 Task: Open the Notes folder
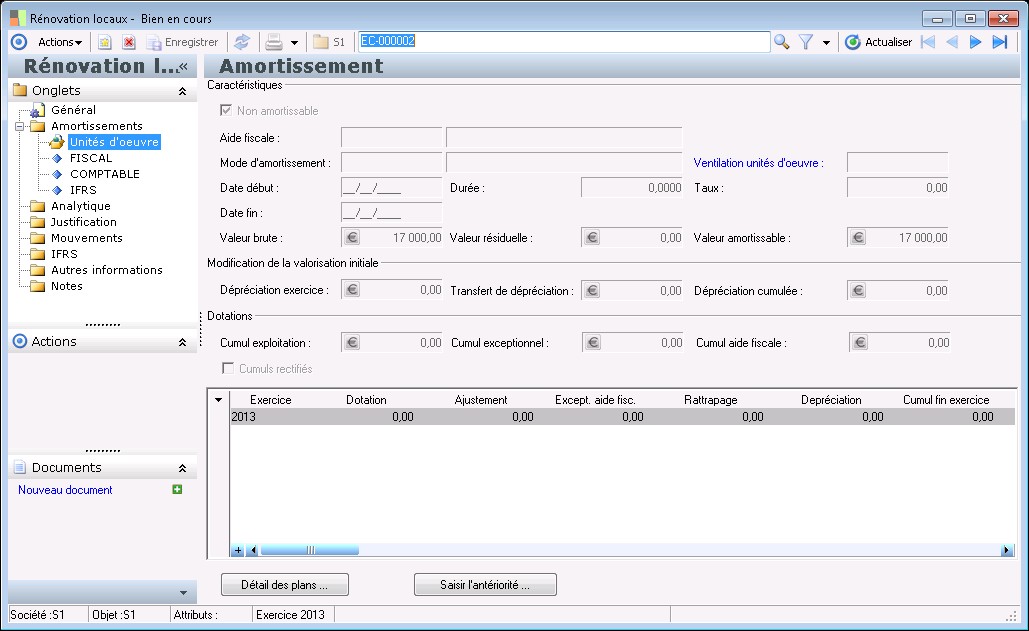[66, 286]
